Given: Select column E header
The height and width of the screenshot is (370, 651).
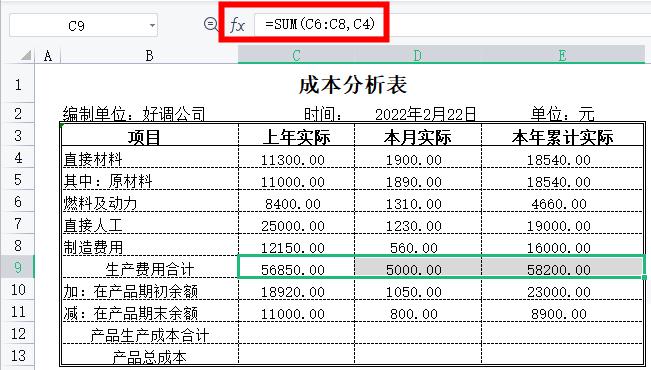Looking at the screenshot, I should (x=563, y=56).
